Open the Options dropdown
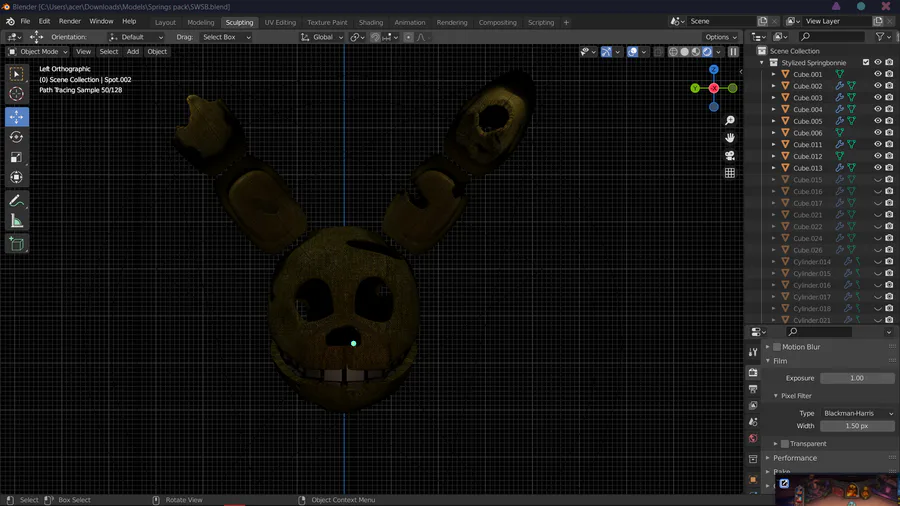 pyautogui.click(x=721, y=37)
